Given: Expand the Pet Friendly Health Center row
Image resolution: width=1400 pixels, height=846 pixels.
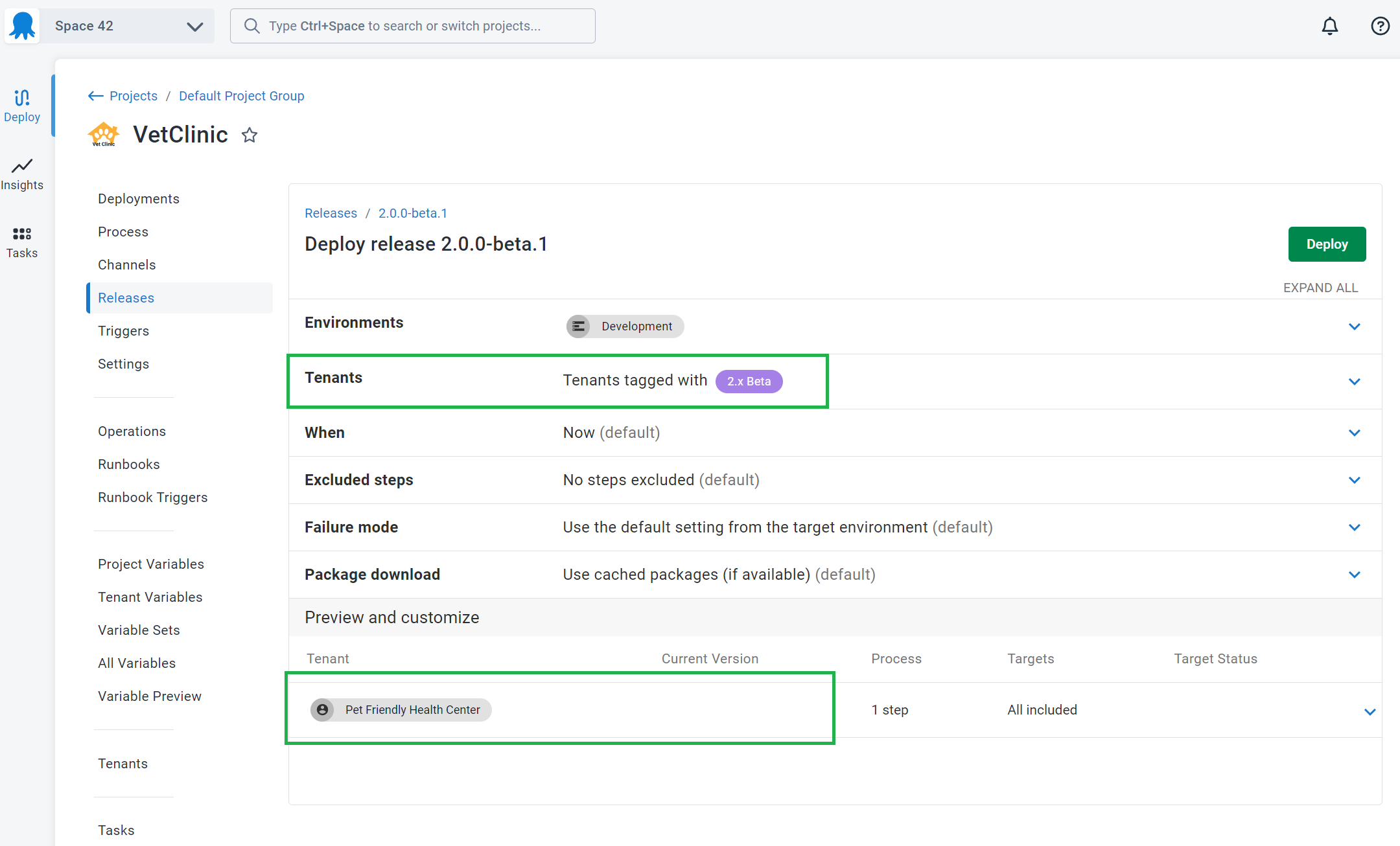Looking at the screenshot, I should 1370,712.
